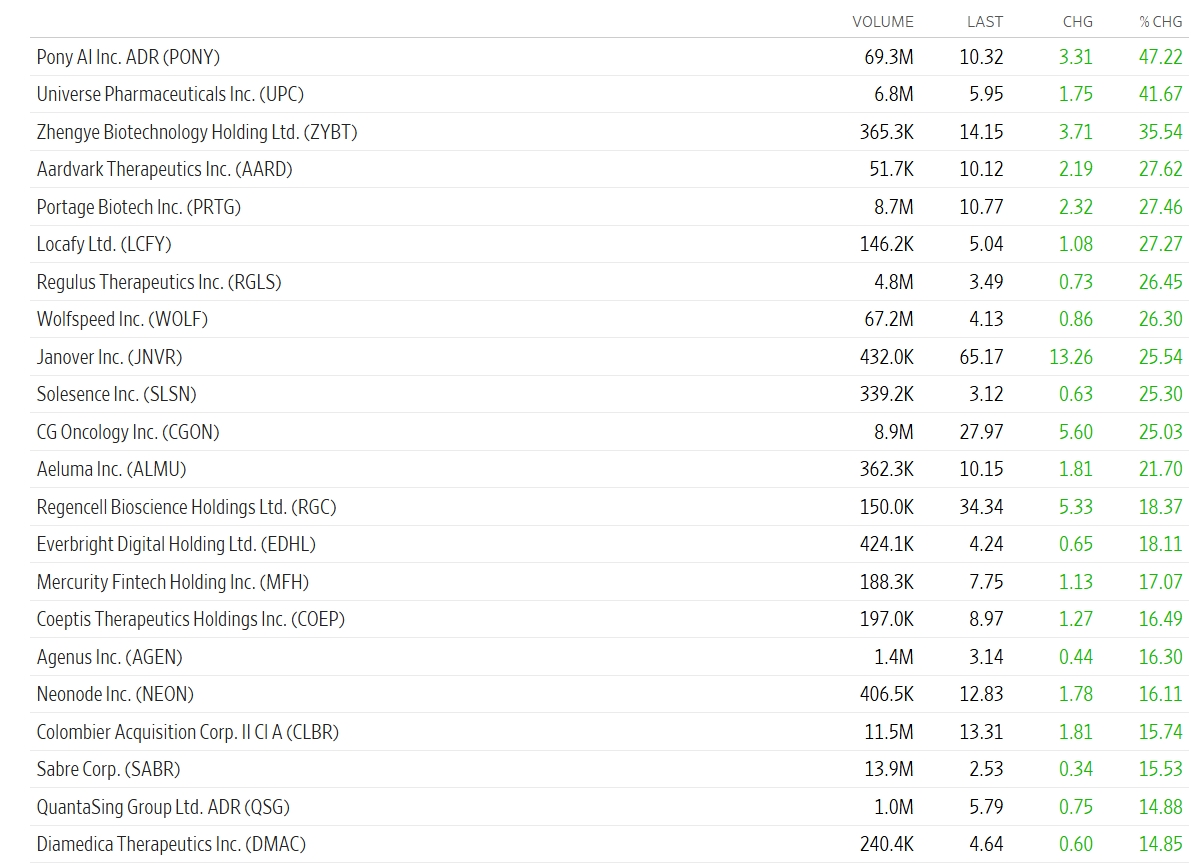Image resolution: width=1191 pixels, height=863 pixels.
Task: Select Regulus Therapeutics Inc. (RGLS)
Action: (x=159, y=282)
